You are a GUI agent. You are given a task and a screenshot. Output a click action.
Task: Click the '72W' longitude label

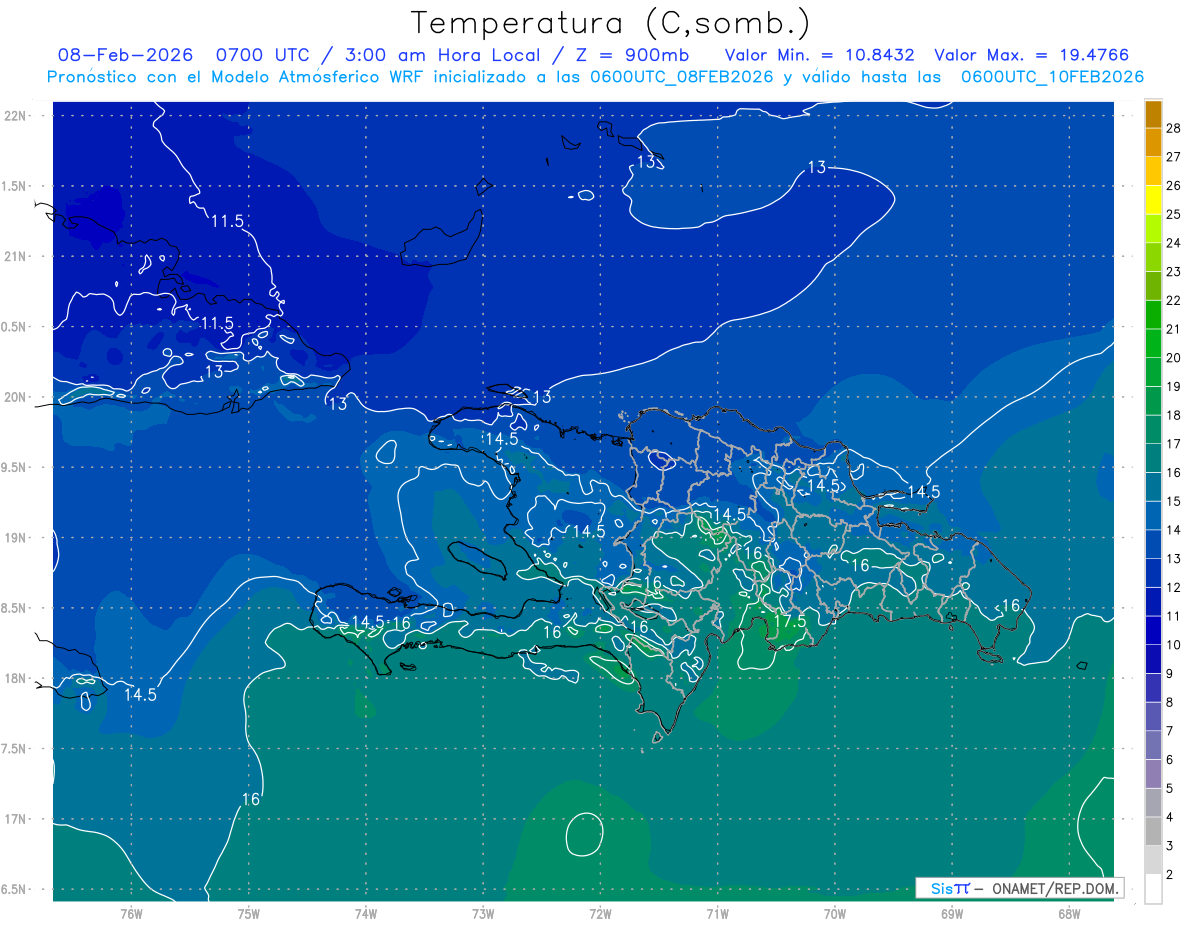tap(600, 914)
